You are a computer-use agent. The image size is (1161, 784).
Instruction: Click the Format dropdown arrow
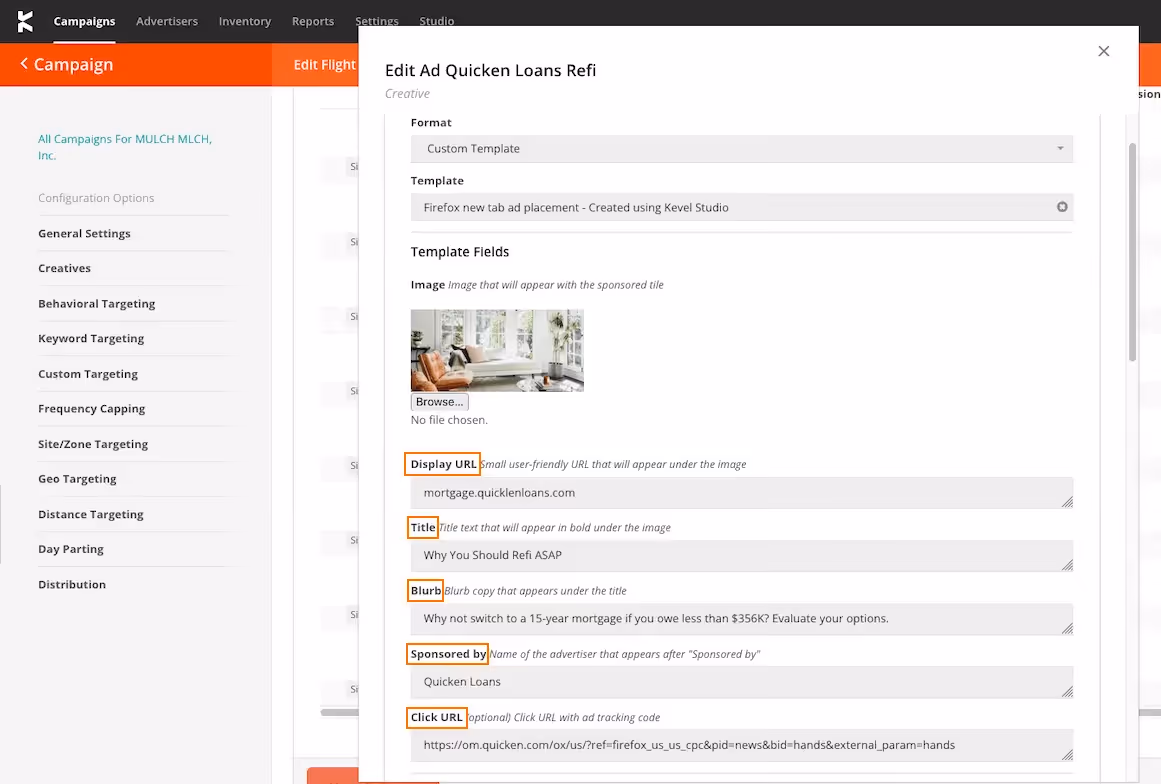[1060, 148]
